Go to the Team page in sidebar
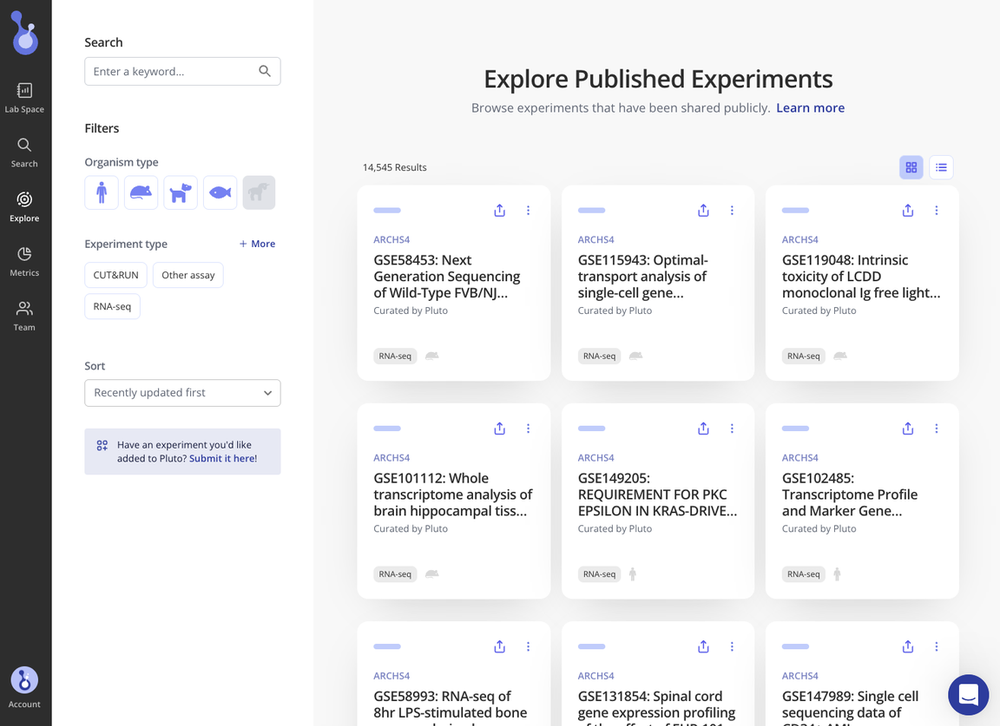The height and width of the screenshot is (726, 1000). pyautogui.click(x=24, y=315)
